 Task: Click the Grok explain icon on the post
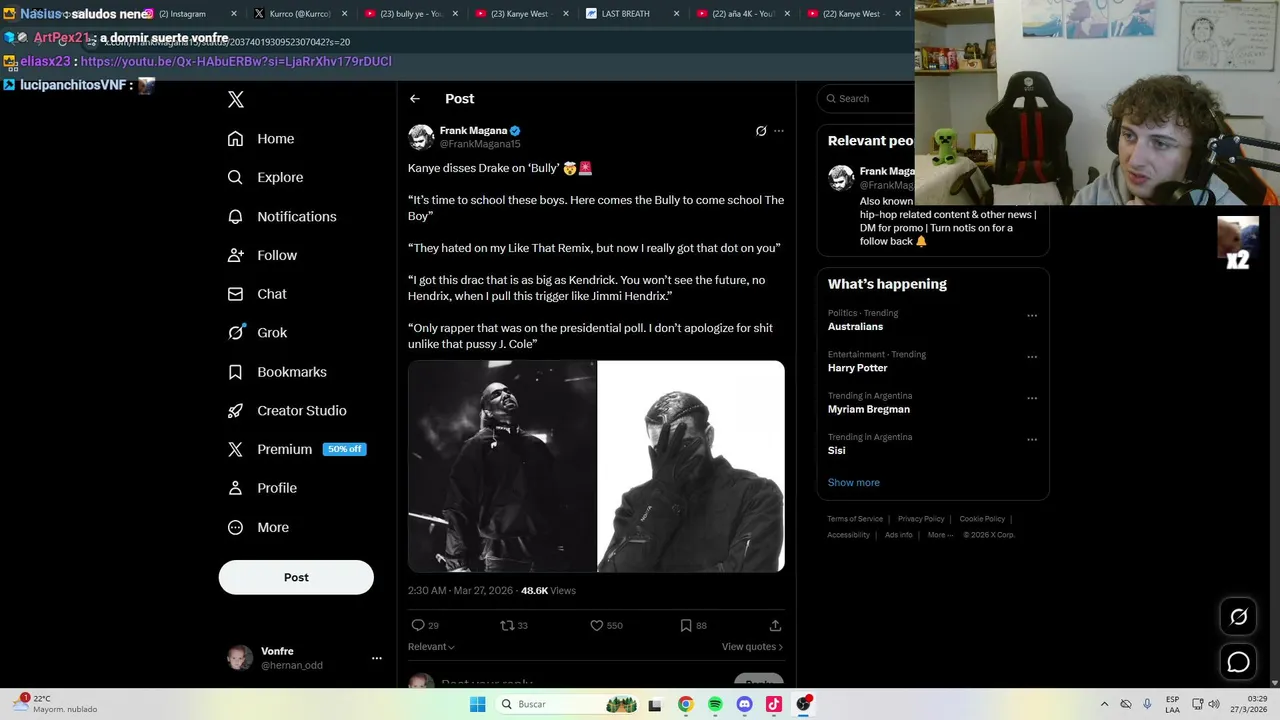[x=761, y=131]
